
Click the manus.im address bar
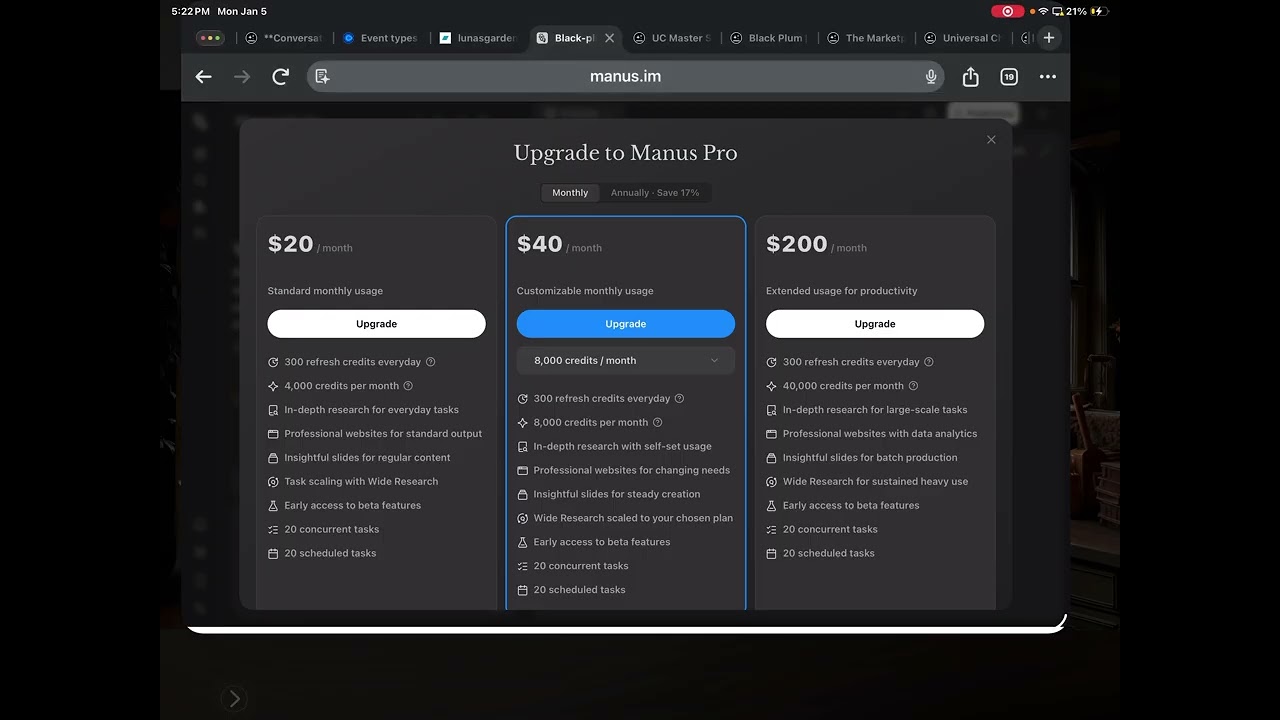tap(625, 77)
